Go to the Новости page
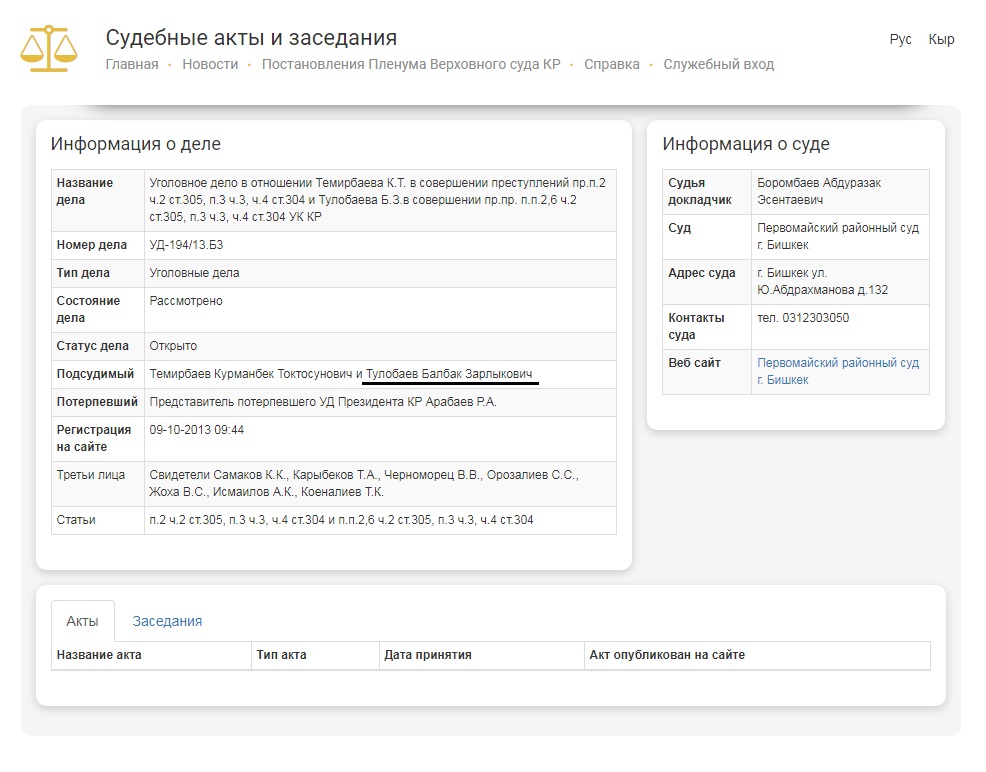This screenshot has height=772, width=986. (x=210, y=64)
